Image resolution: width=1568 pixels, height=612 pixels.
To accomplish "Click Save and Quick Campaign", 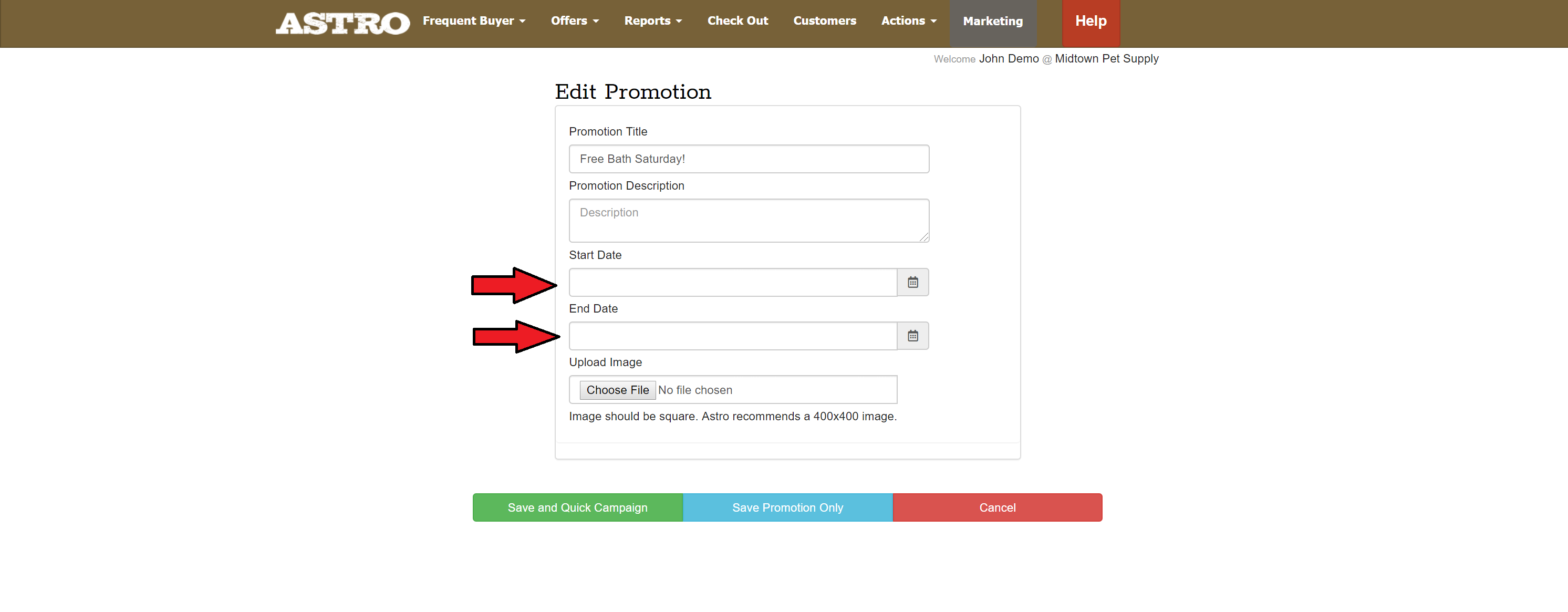I will click(x=577, y=507).
